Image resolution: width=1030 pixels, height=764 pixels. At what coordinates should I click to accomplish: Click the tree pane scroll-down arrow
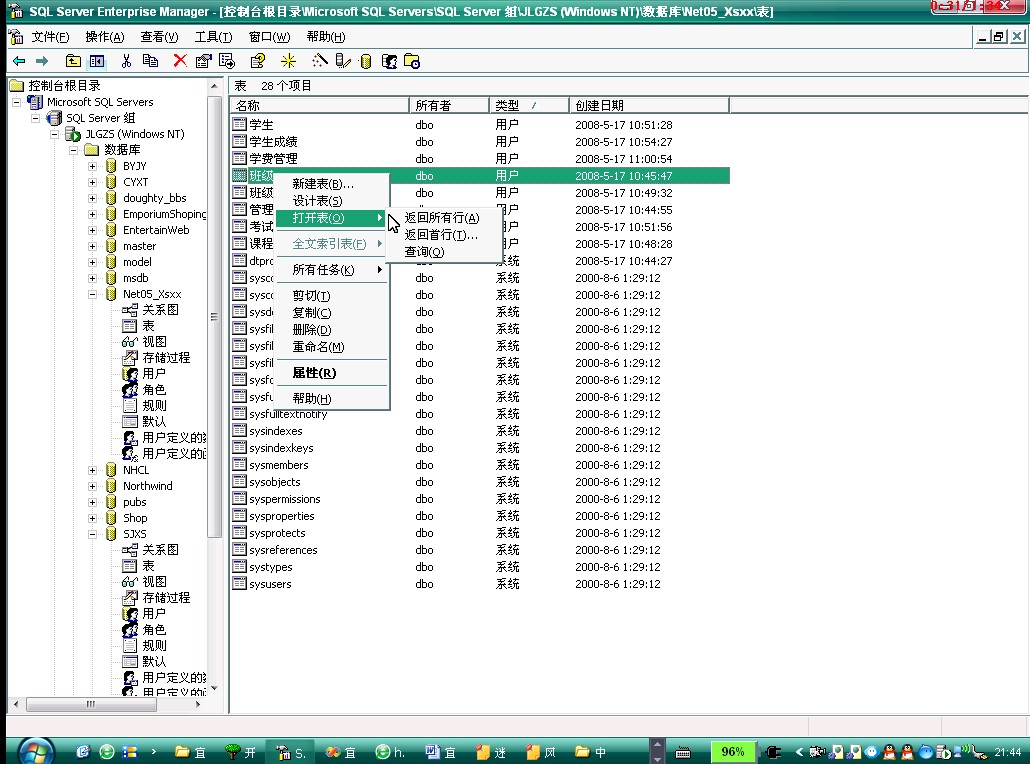(x=214, y=688)
